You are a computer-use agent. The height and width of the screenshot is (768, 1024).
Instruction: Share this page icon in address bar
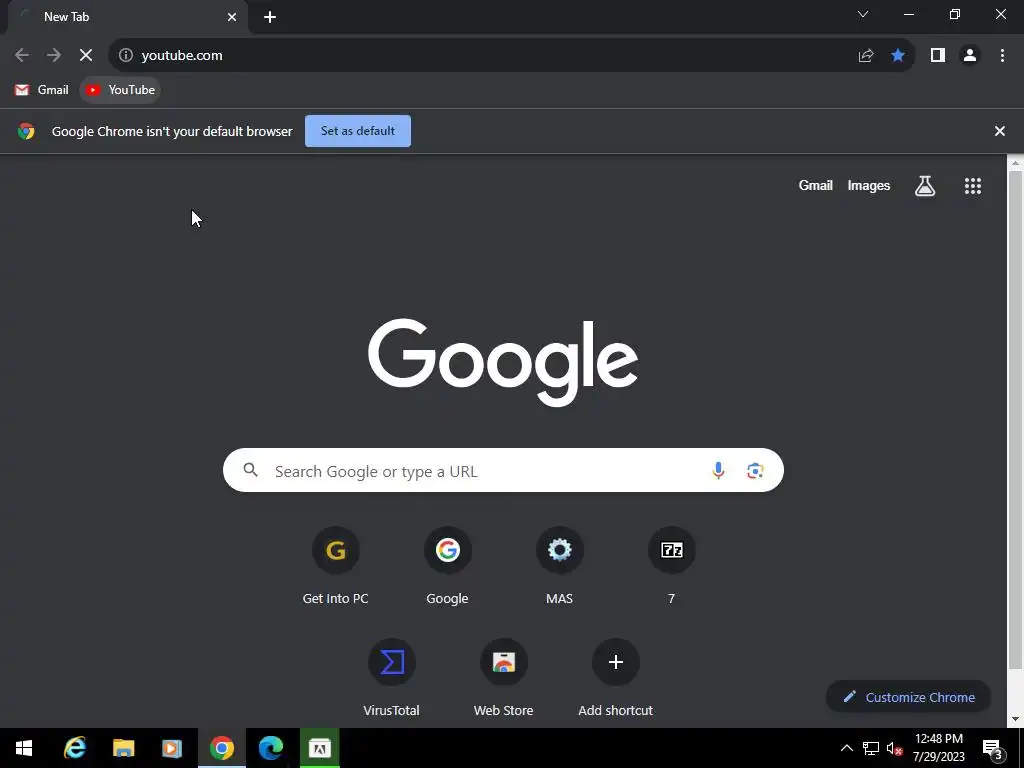tap(866, 56)
